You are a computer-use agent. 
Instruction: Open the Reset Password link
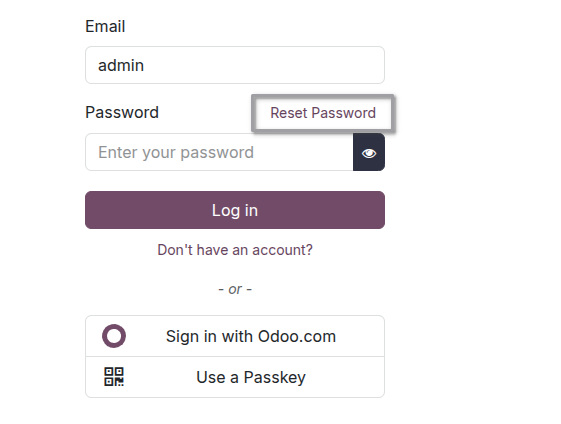[x=323, y=113]
